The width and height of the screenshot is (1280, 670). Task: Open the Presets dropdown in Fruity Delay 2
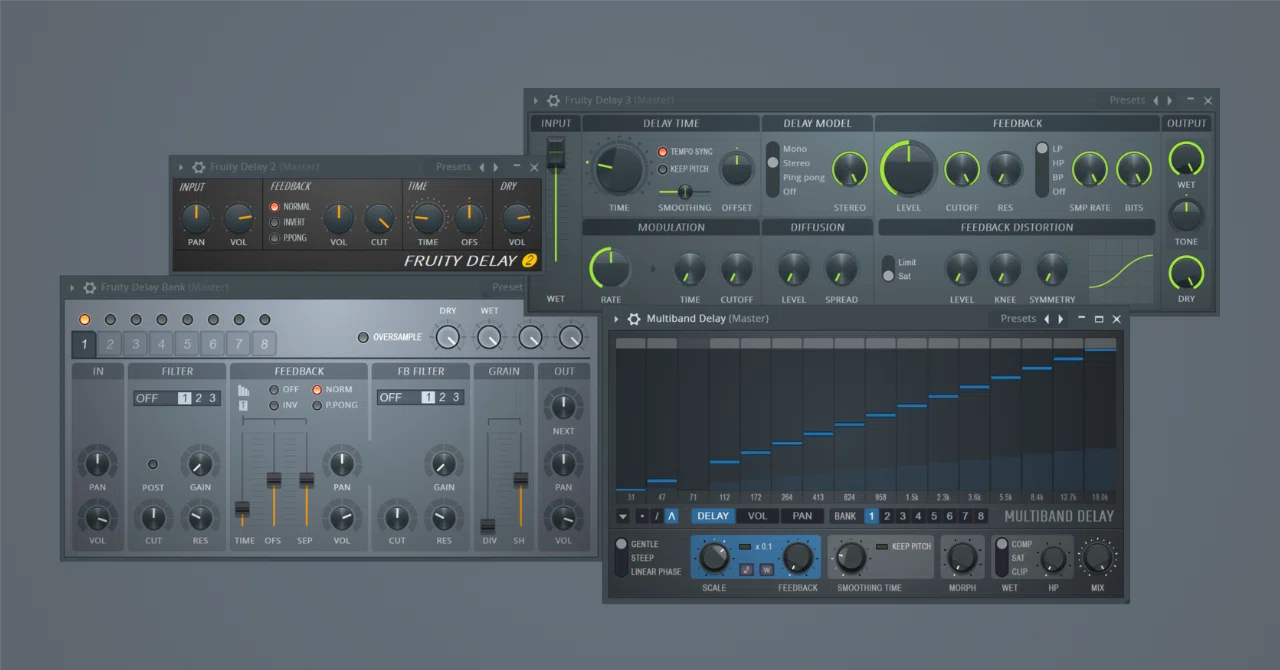tap(453, 167)
